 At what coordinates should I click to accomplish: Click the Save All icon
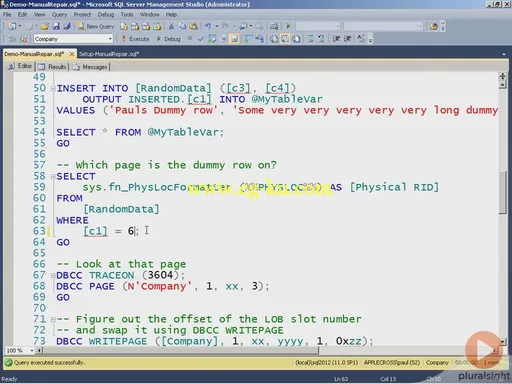(67, 26)
